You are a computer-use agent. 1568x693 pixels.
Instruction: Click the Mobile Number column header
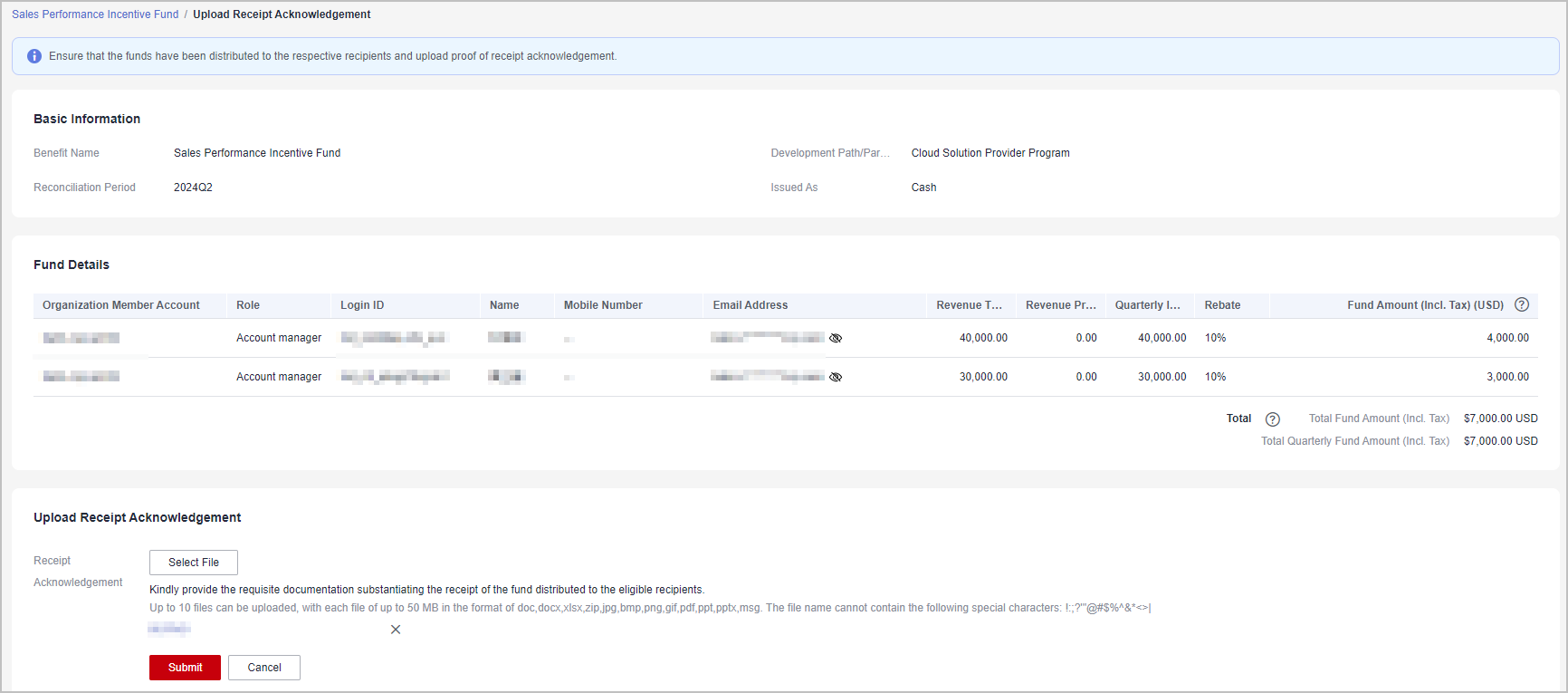[x=603, y=305]
